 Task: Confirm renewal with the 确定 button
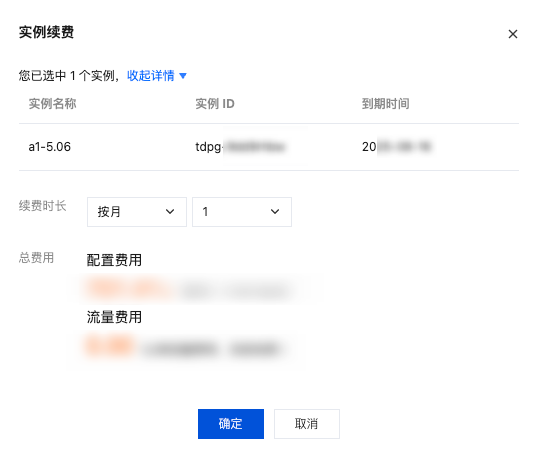point(231,424)
